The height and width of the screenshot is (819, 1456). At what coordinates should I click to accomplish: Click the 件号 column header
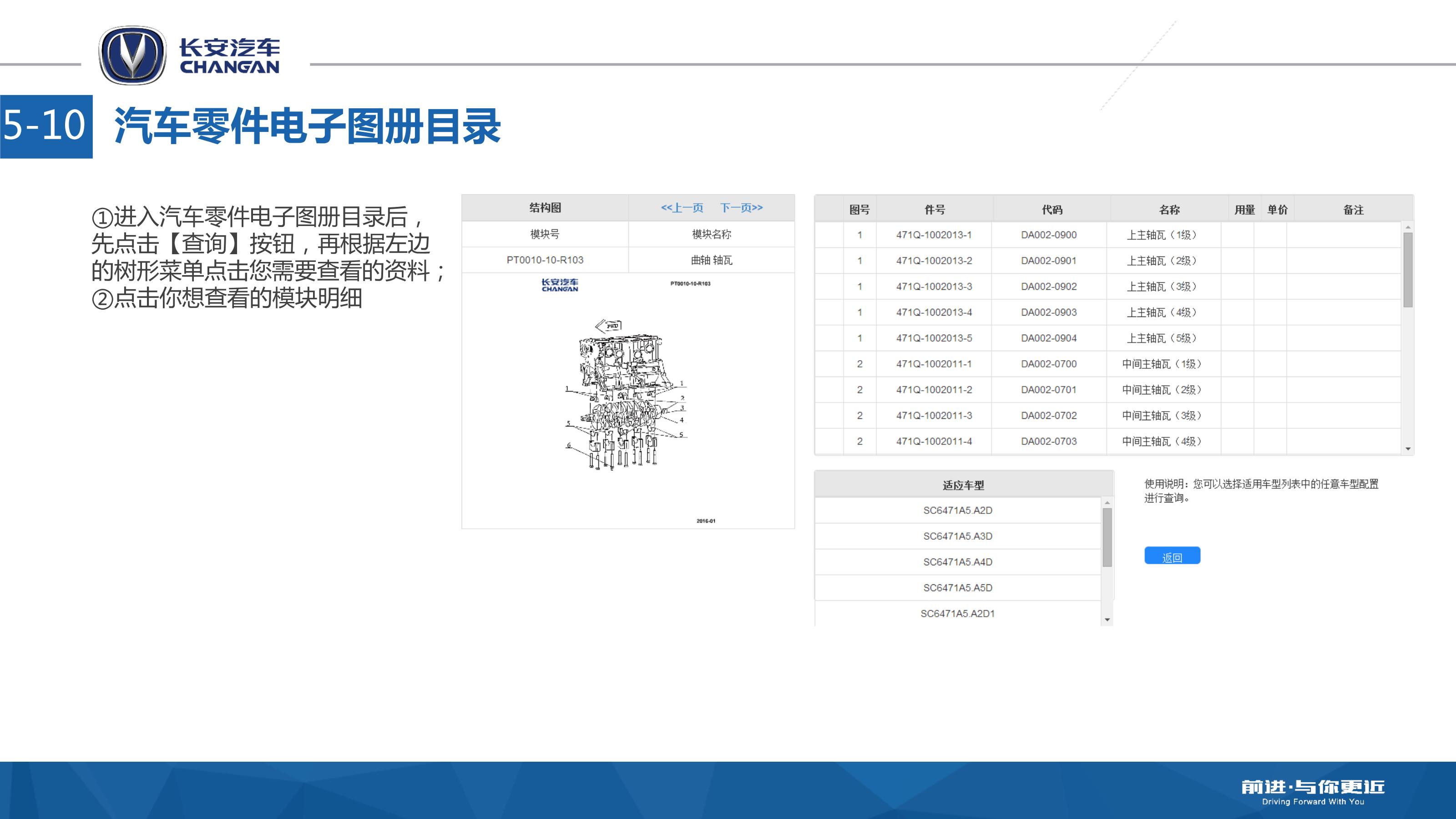[x=934, y=210]
